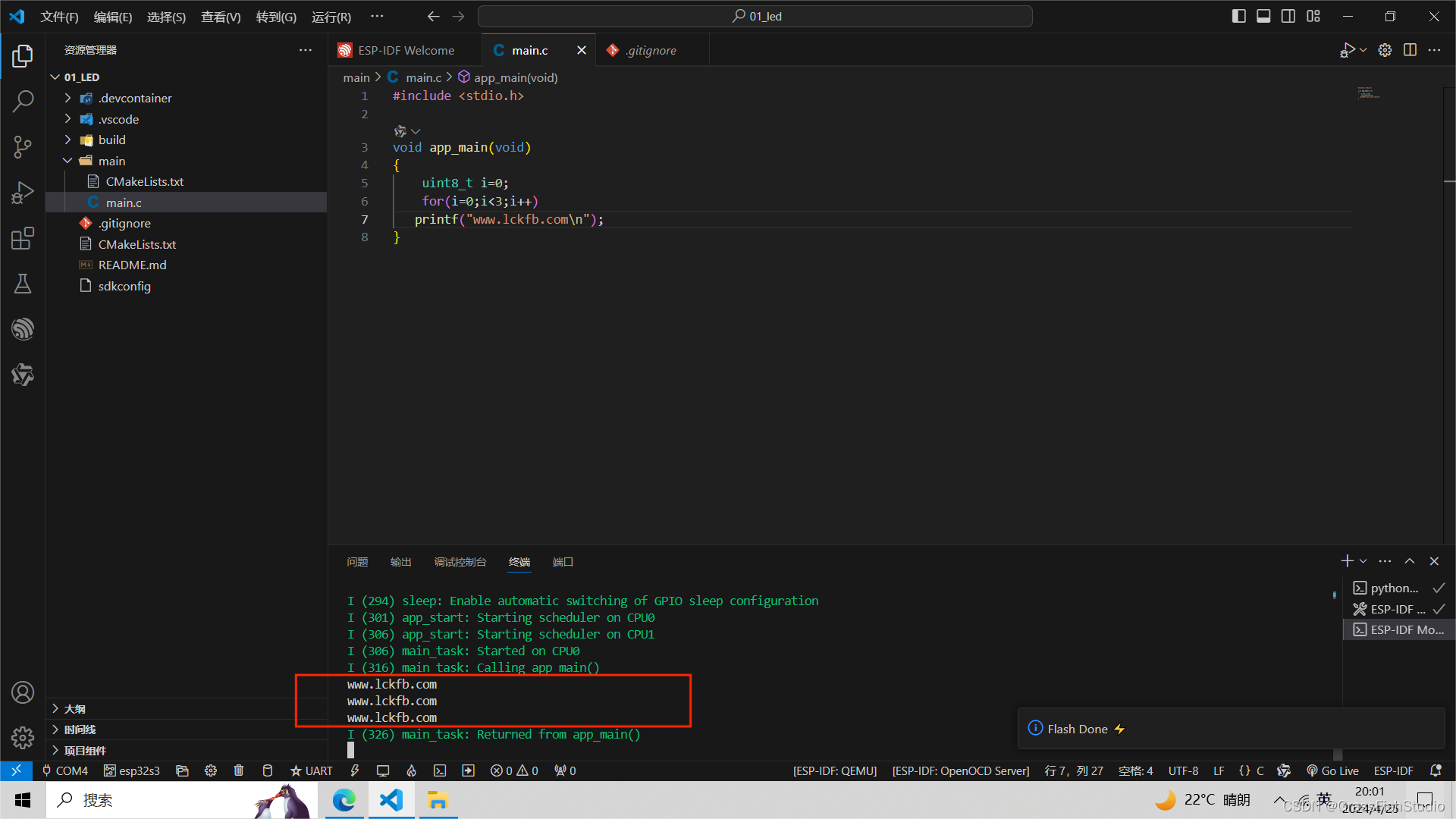
Task: Open the Source Control view
Action: click(x=23, y=146)
